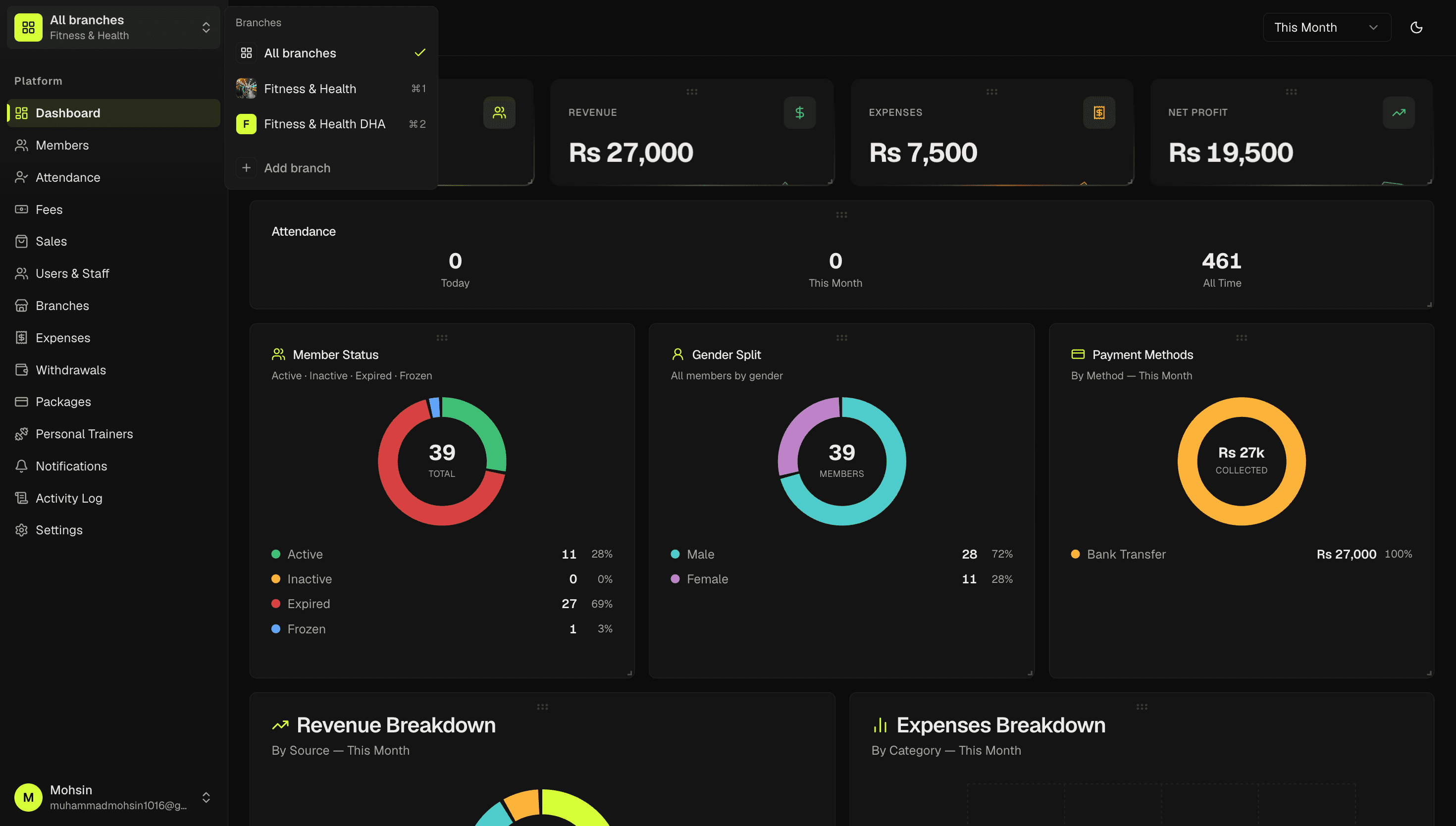Click the Inactive legend row
The height and width of the screenshot is (826, 1456).
click(x=442, y=579)
